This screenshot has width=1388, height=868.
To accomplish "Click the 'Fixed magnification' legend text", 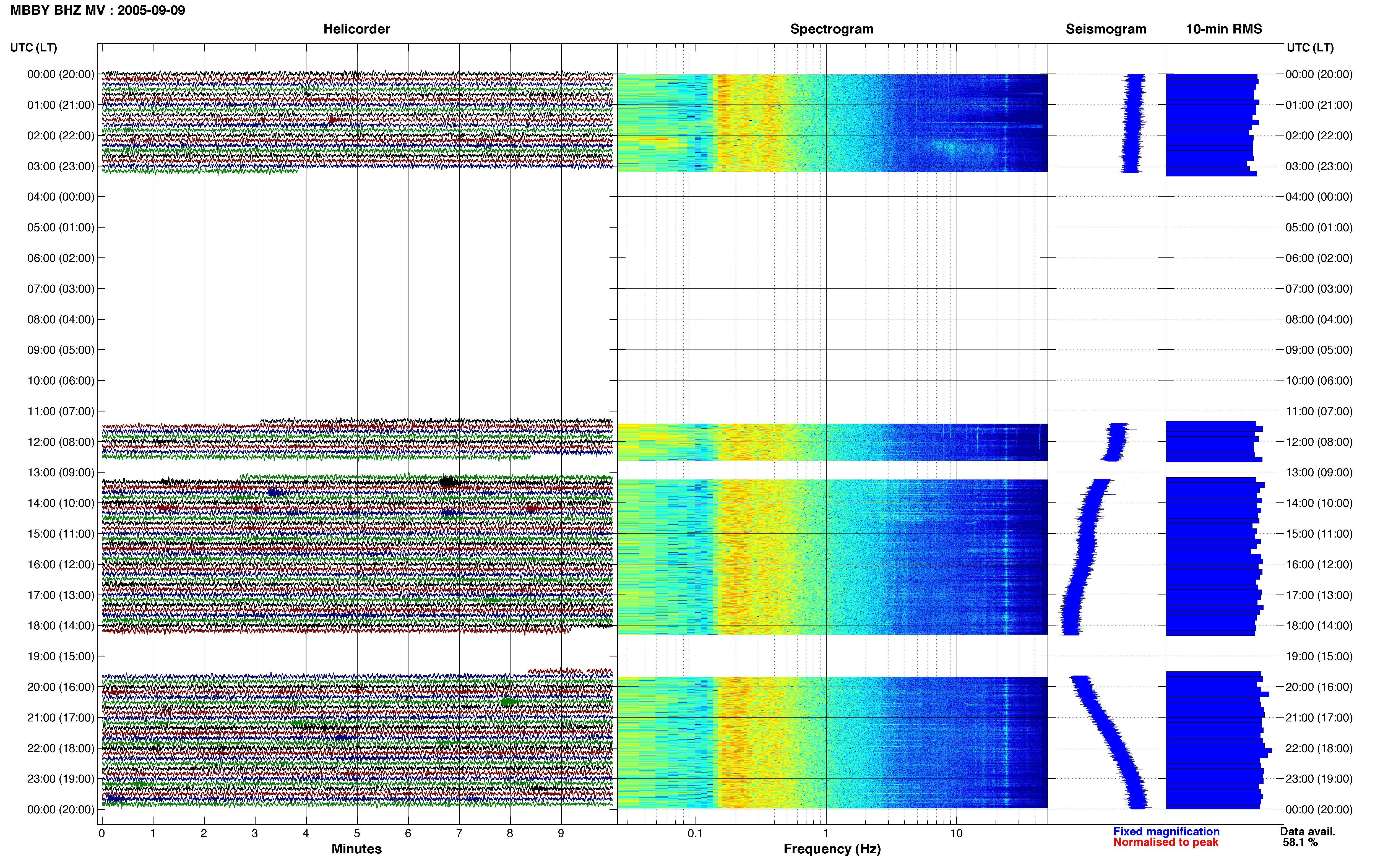I will coord(1166,831).
